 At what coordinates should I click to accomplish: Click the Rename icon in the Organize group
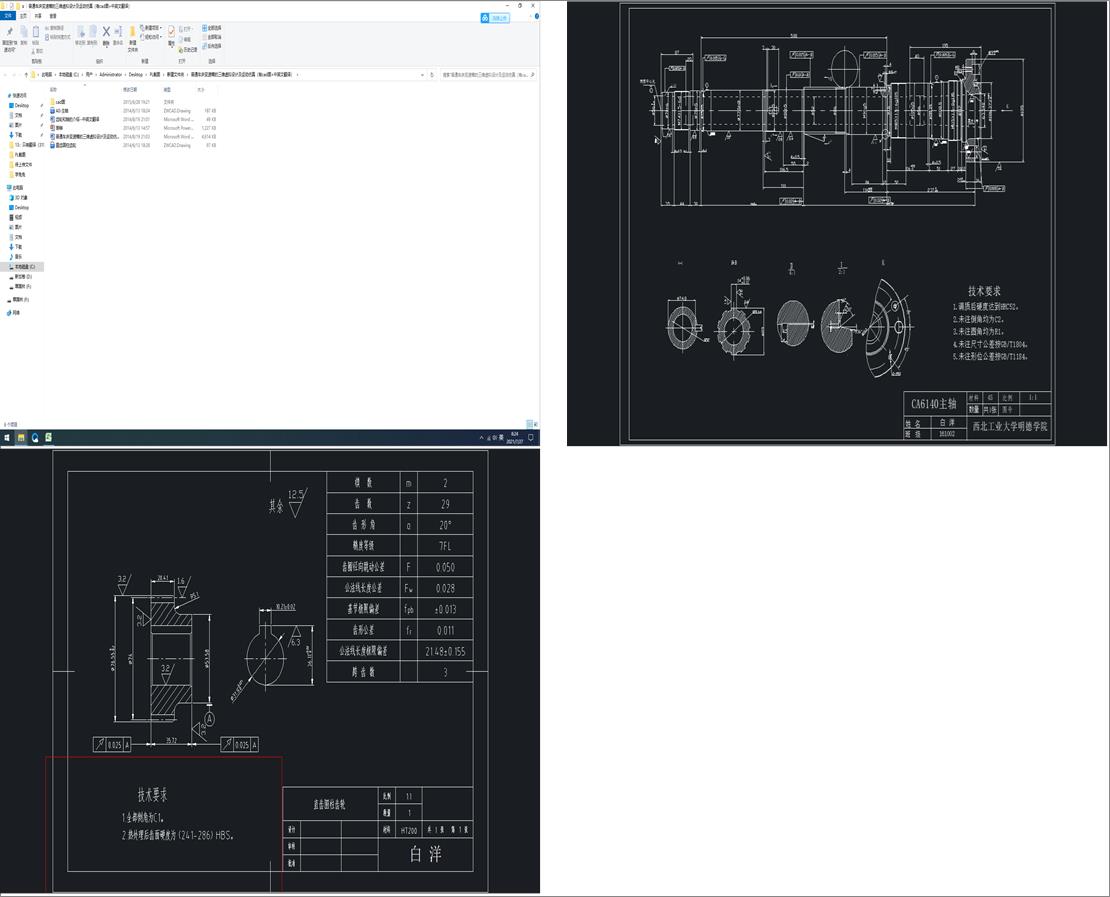point(117,31)
